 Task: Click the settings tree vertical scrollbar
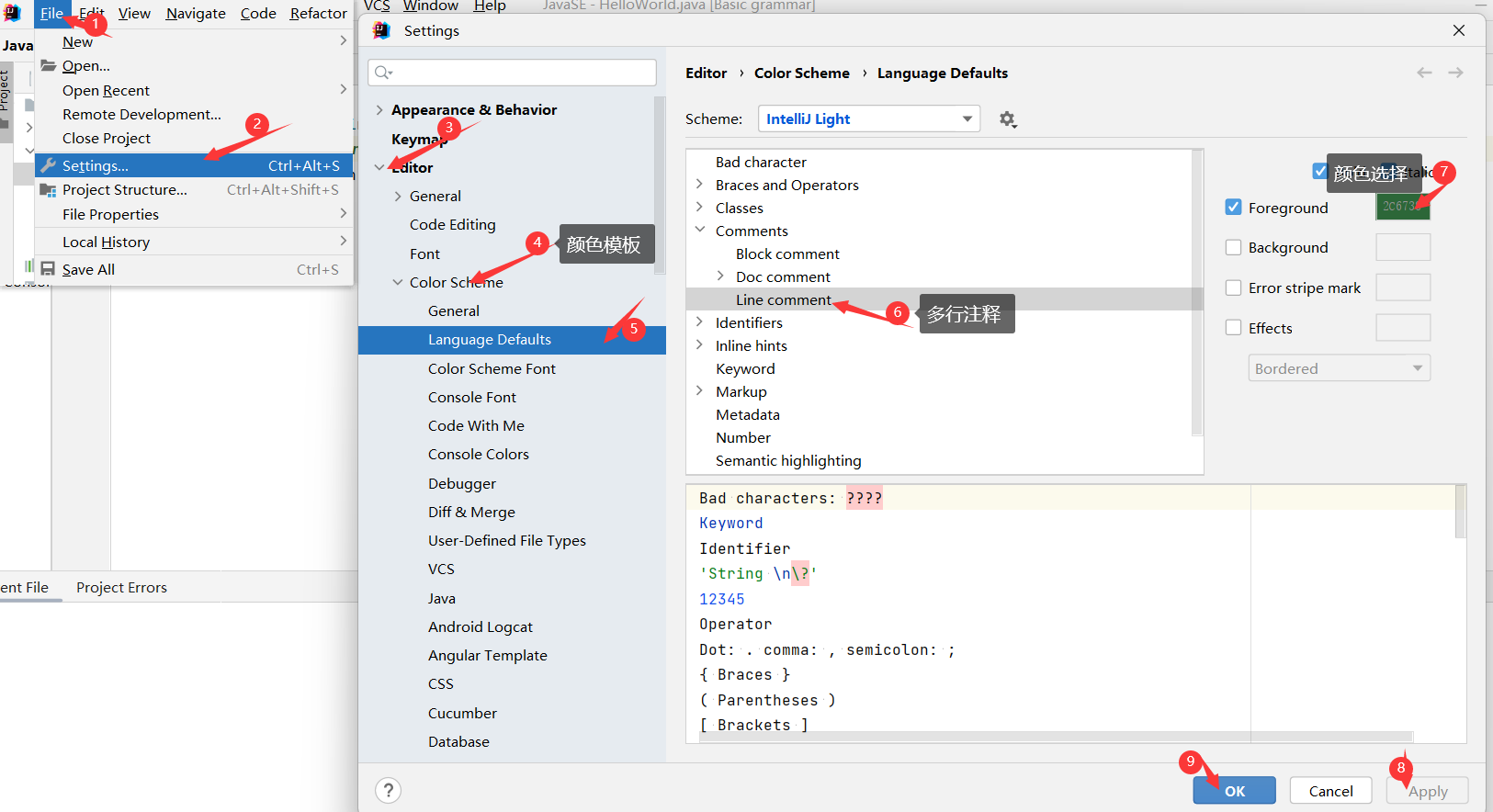pyautogui.click(x=659, y=185)
